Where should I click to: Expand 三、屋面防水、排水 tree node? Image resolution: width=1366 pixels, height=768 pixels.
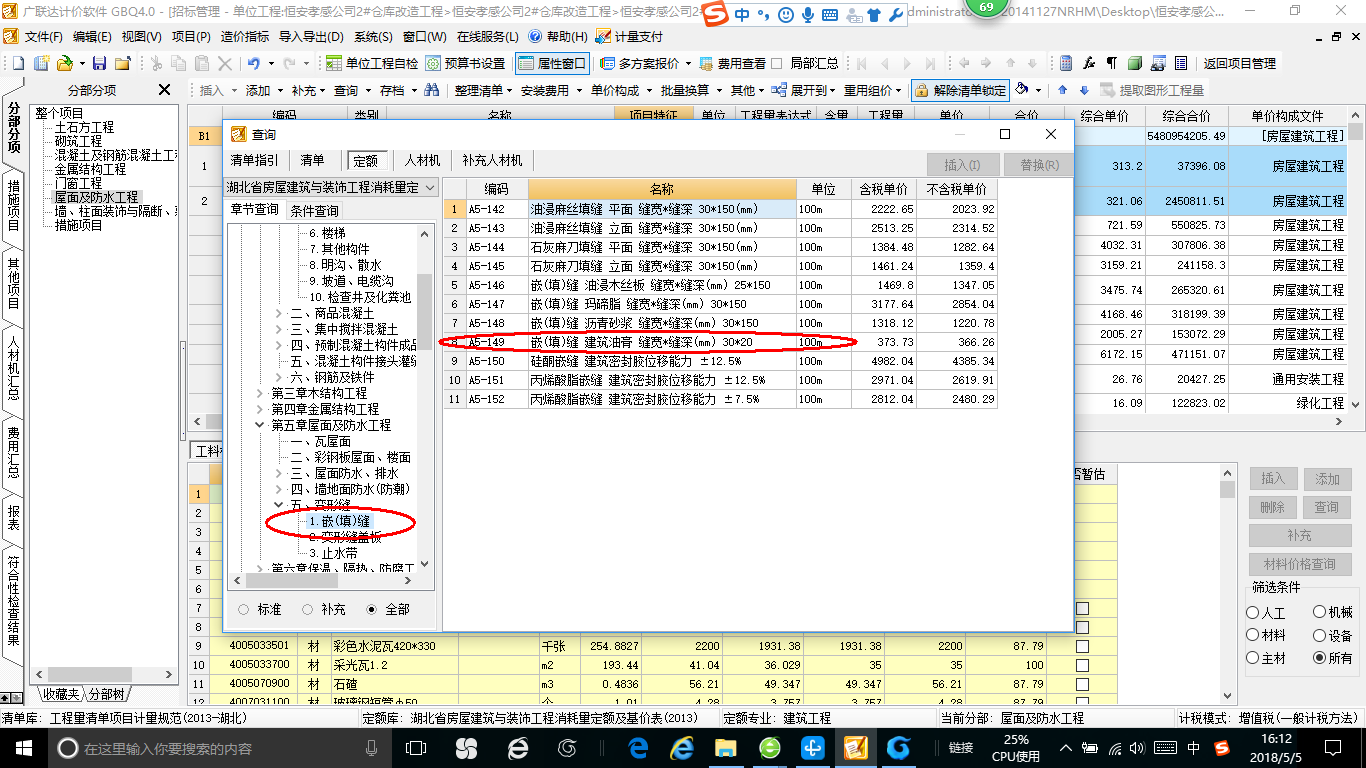(279, 473)
